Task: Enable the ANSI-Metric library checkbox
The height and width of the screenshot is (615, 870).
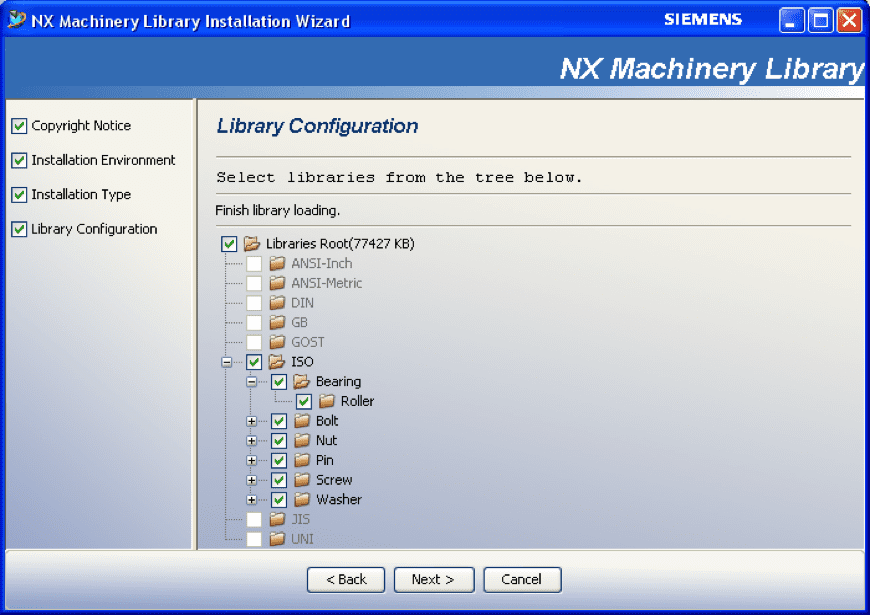Action: tap(254, 283)
